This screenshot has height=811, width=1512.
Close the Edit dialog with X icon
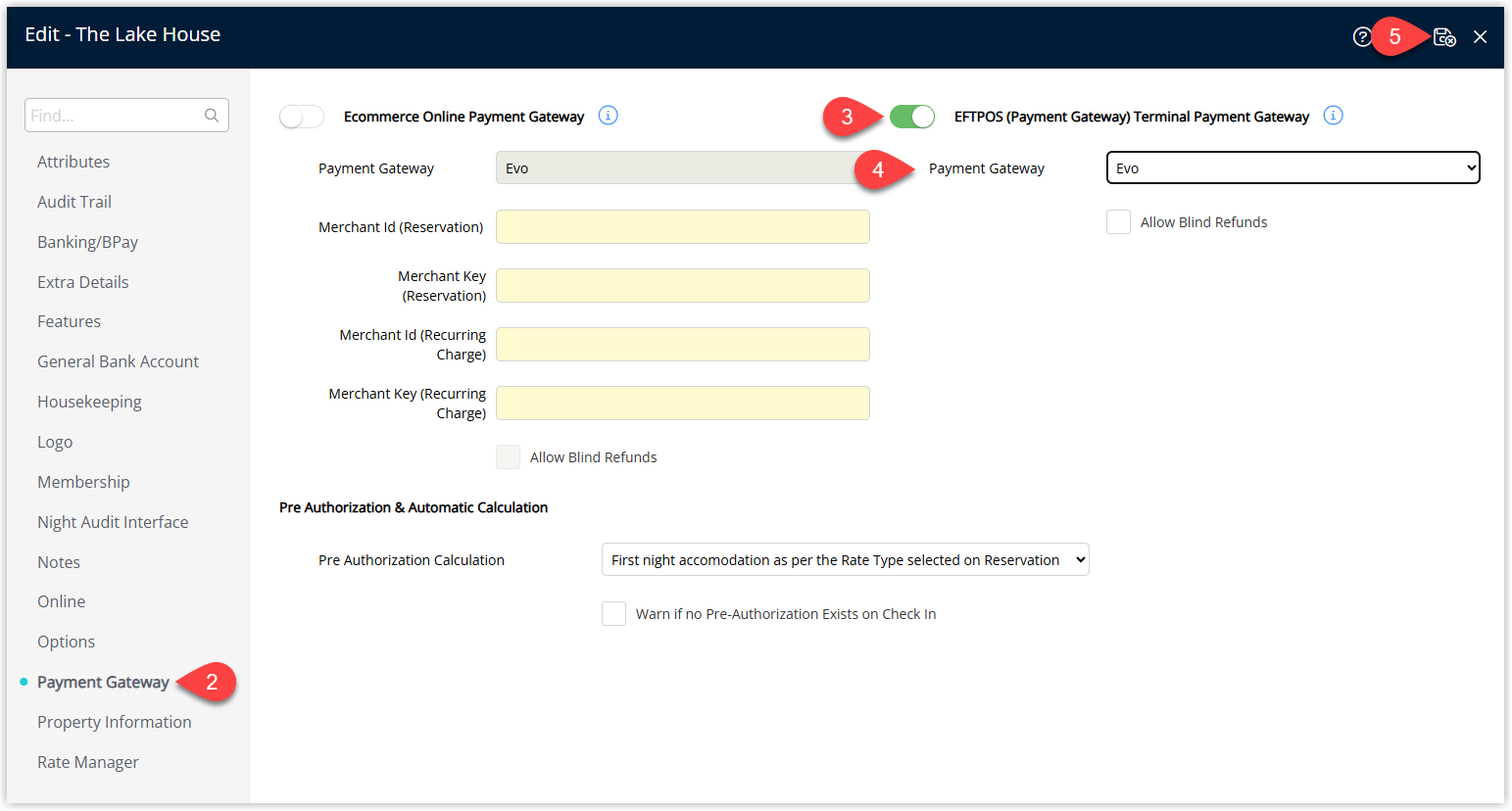pyautogui.click(x=1480, y=37)
